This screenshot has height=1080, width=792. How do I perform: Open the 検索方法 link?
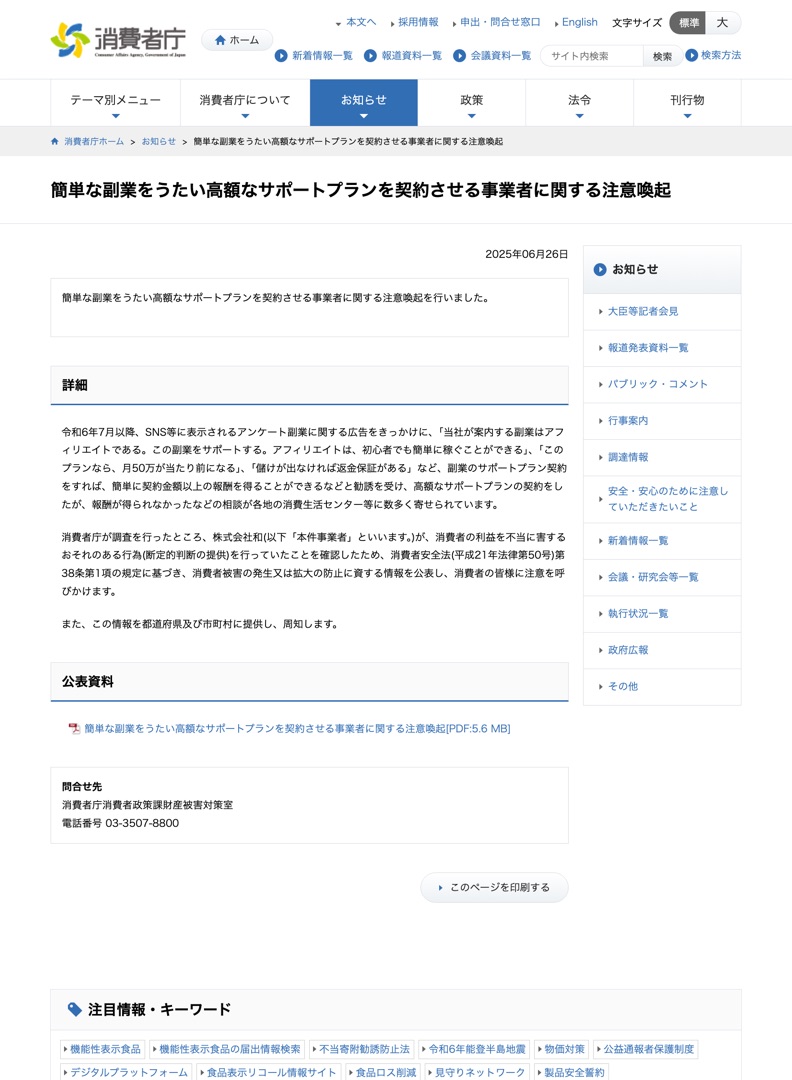tap(721, 55)
